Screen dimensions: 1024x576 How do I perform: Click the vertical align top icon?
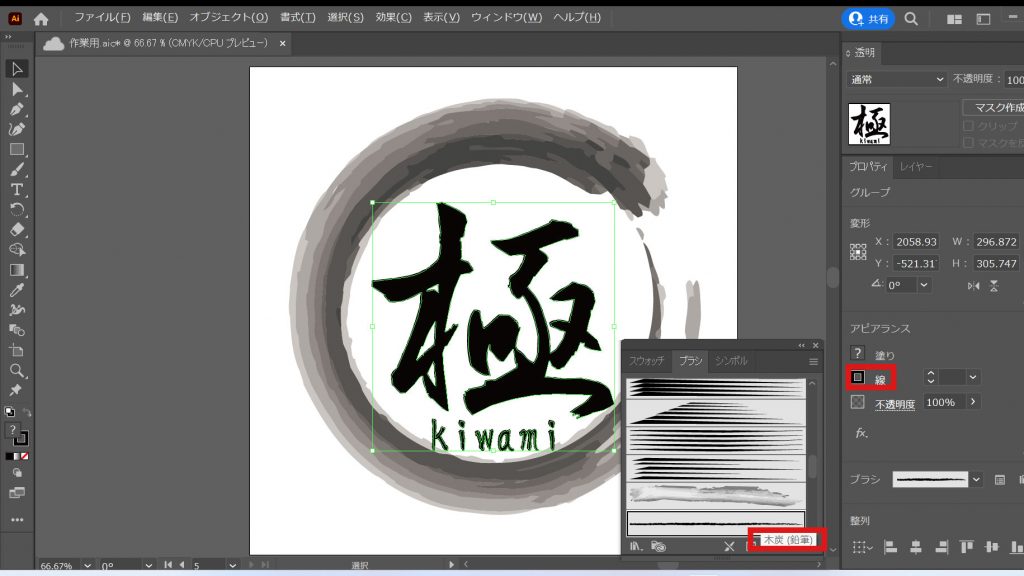coord(967,547)
